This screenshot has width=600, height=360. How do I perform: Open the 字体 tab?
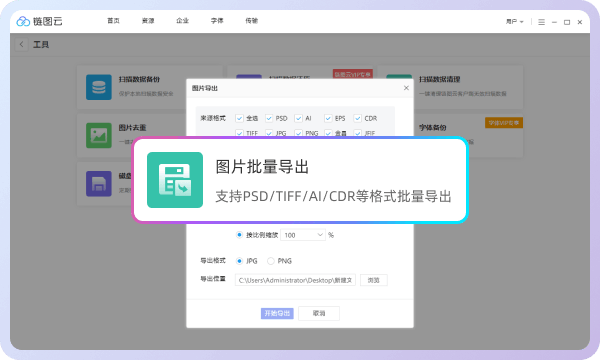pyautogui.click(x=217, y=21)
